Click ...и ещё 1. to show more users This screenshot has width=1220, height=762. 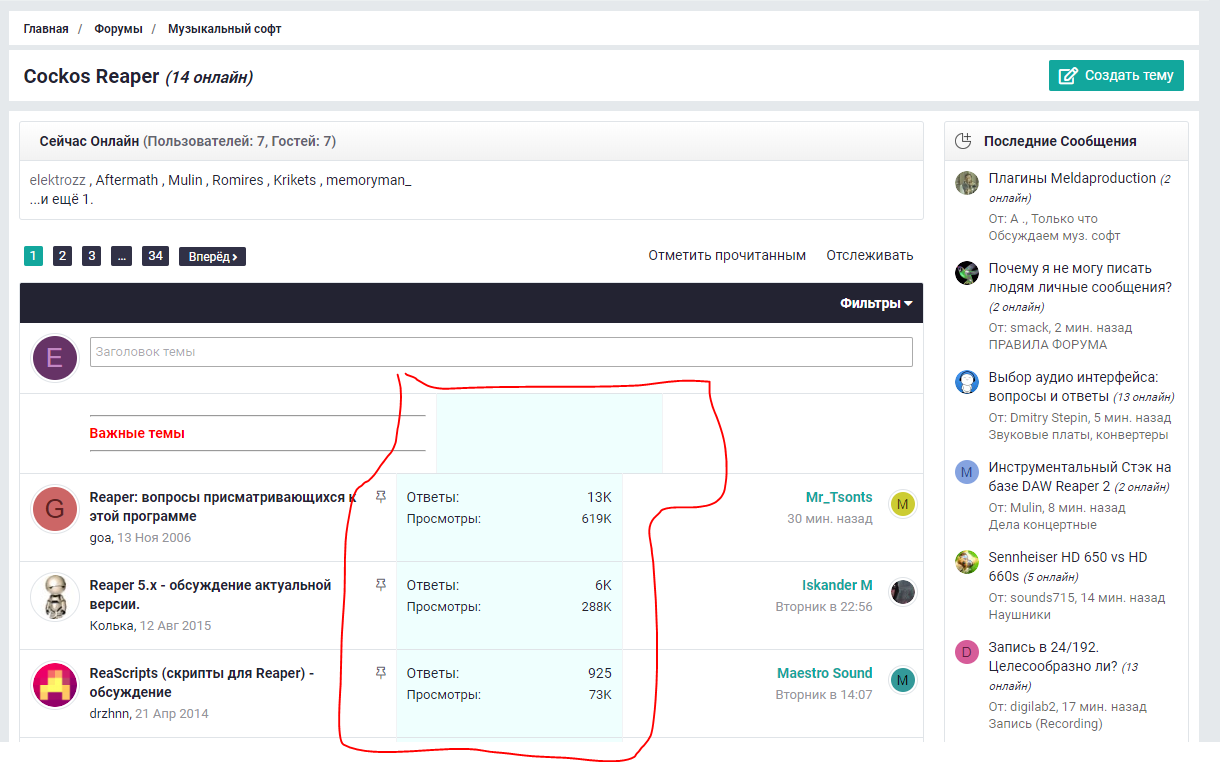pyautogui.click(x=62, y=199)
